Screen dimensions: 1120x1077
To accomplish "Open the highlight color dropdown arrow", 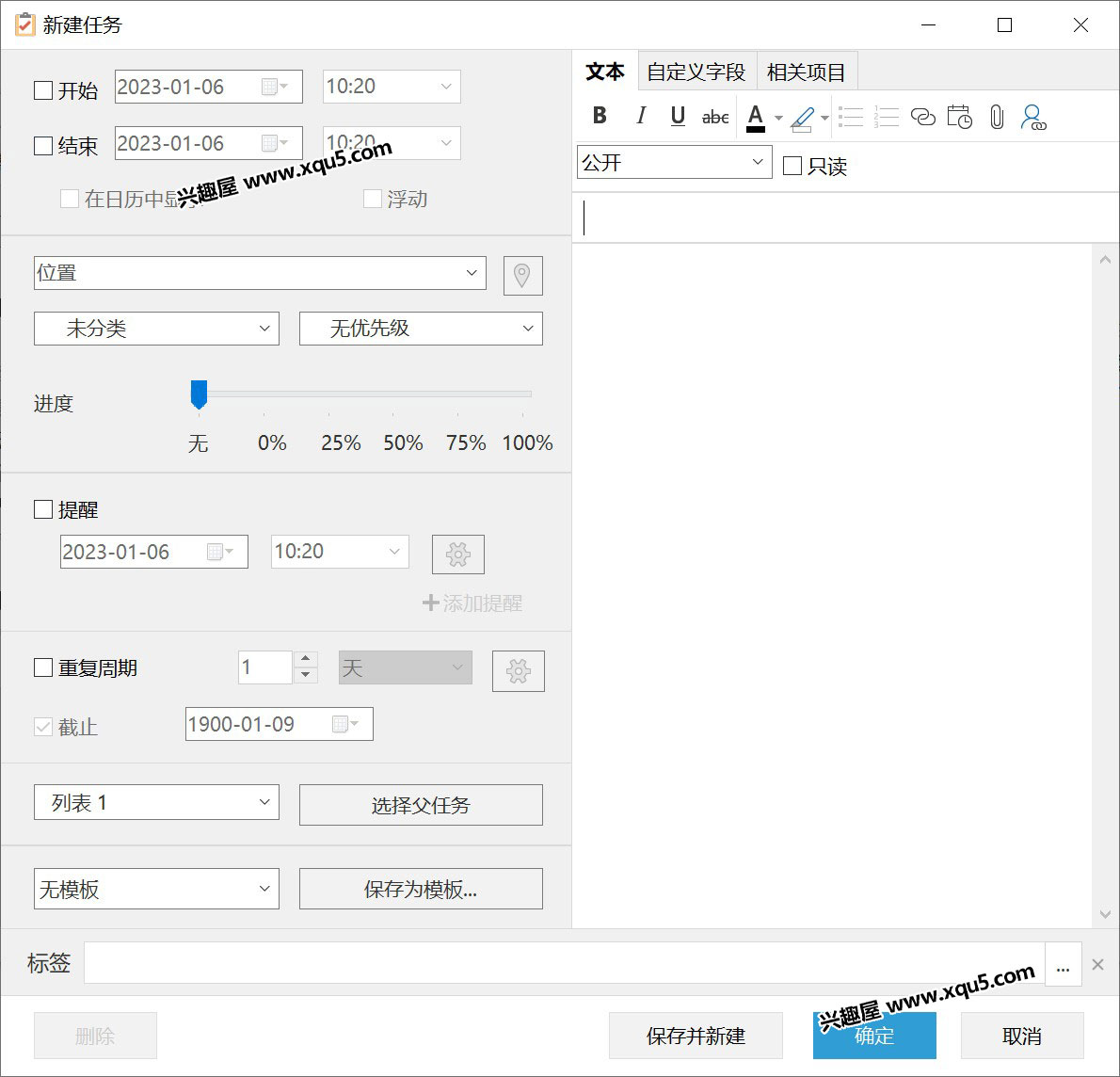I will click(824, 118).
